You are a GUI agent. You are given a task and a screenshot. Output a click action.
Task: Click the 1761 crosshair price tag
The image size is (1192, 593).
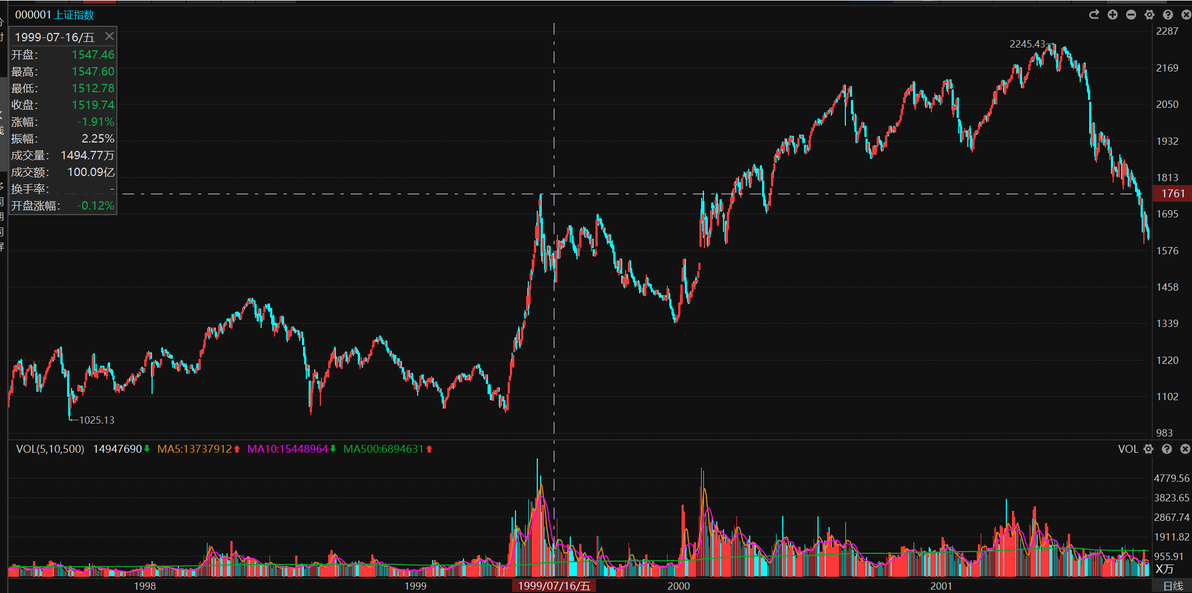click(x=1172, y=194)
